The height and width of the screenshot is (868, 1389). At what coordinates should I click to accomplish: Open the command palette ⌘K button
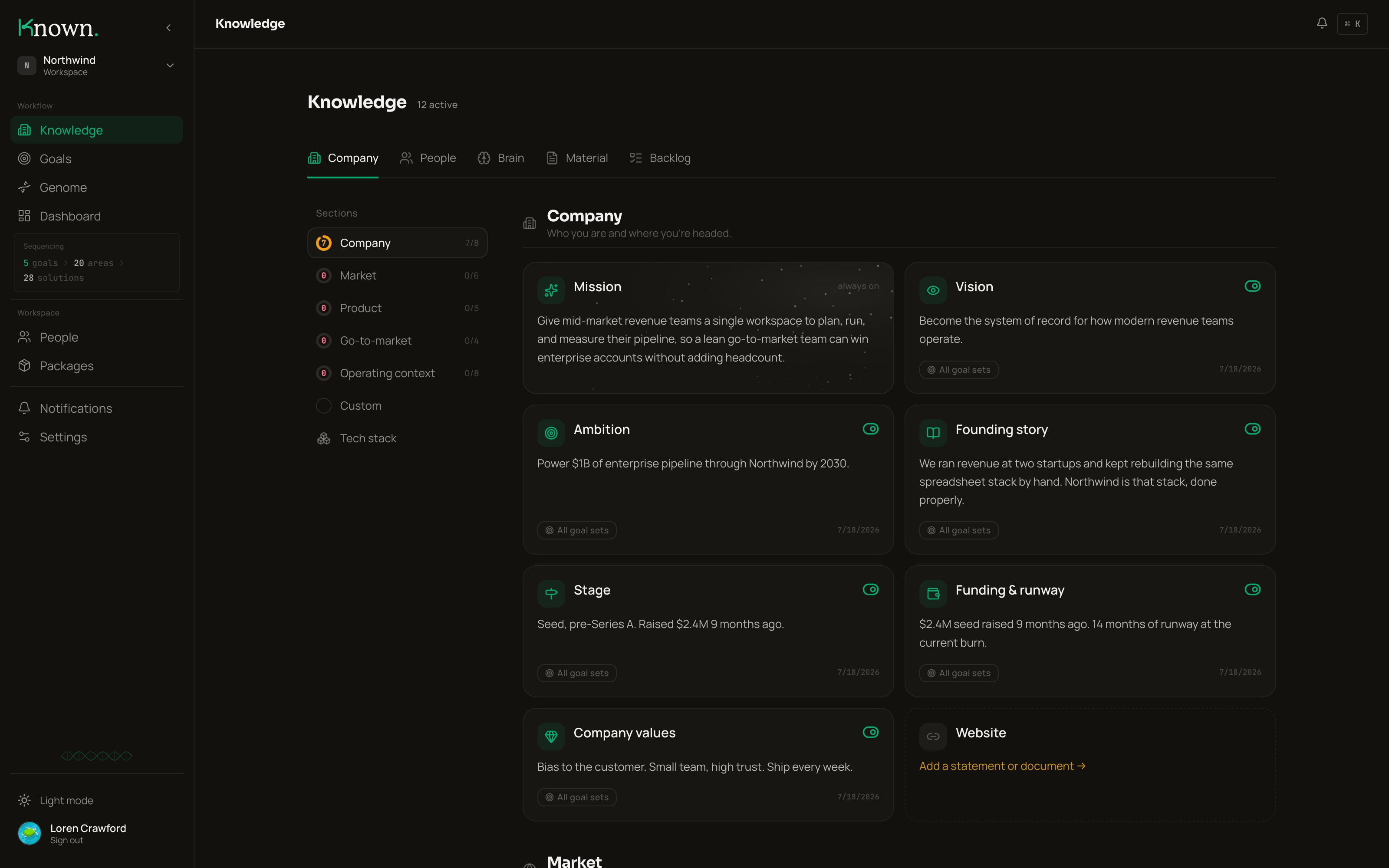1352,23
